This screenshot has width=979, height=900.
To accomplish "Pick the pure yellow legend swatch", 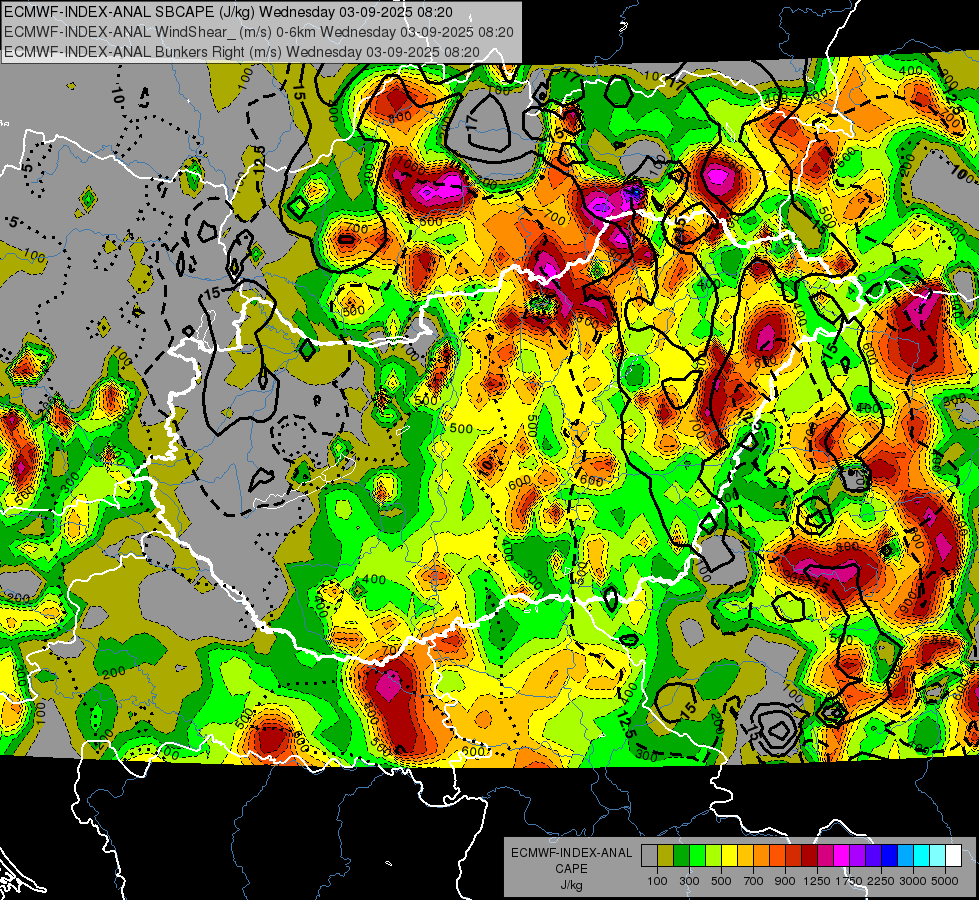I will 729,855.
